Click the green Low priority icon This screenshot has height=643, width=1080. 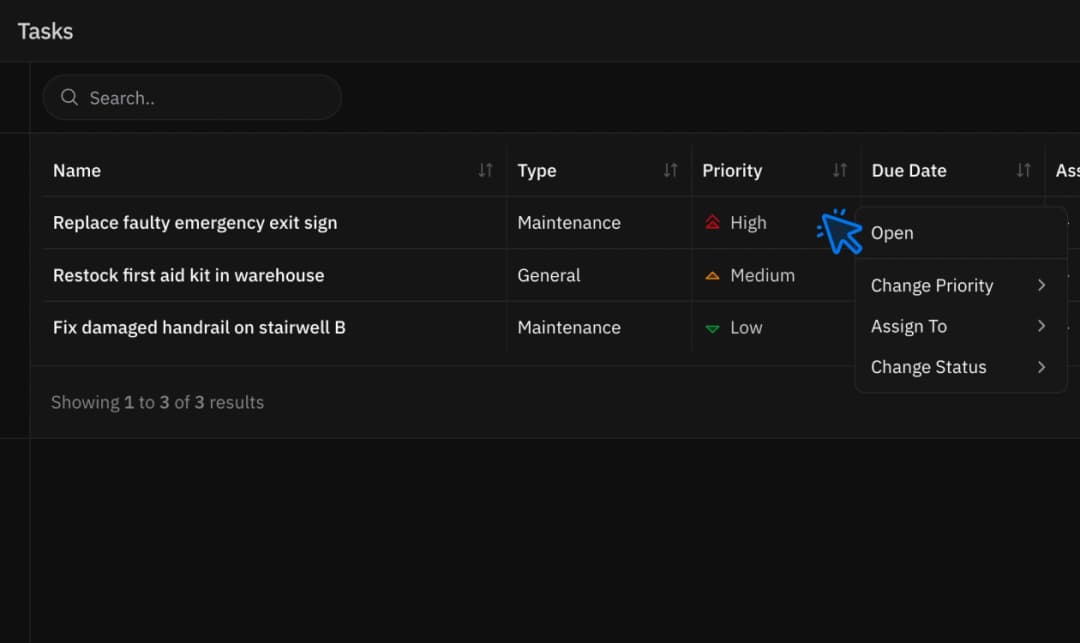(x=712, y=327)
